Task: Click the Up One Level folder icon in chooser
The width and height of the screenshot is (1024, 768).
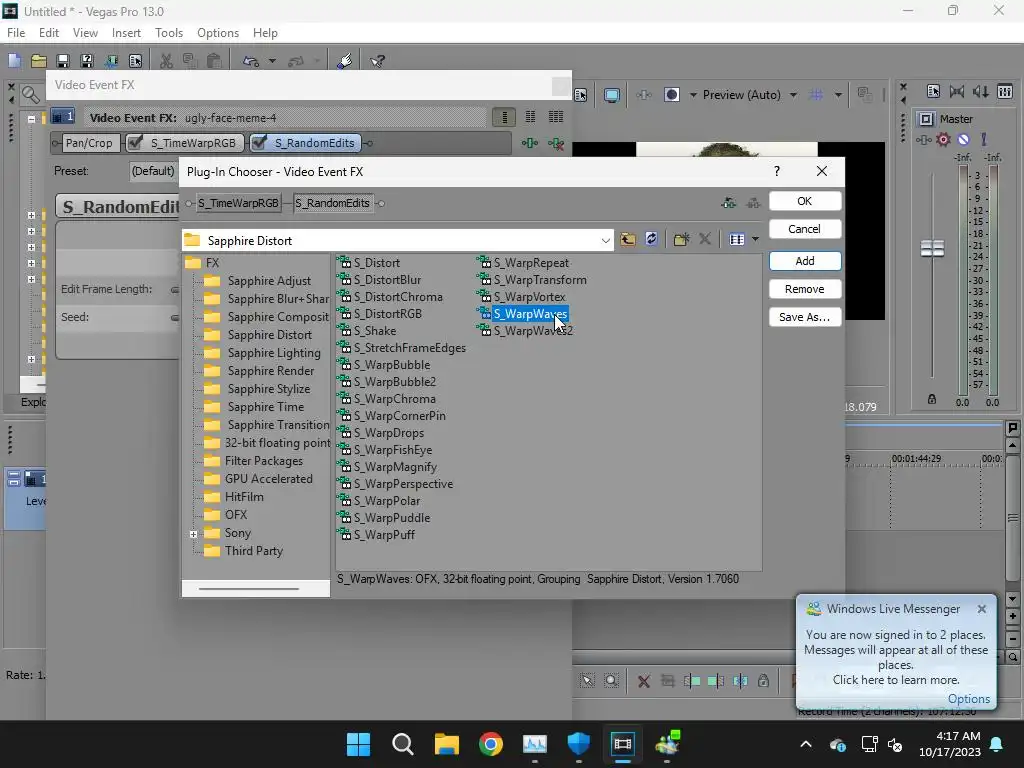Action: 628,239
